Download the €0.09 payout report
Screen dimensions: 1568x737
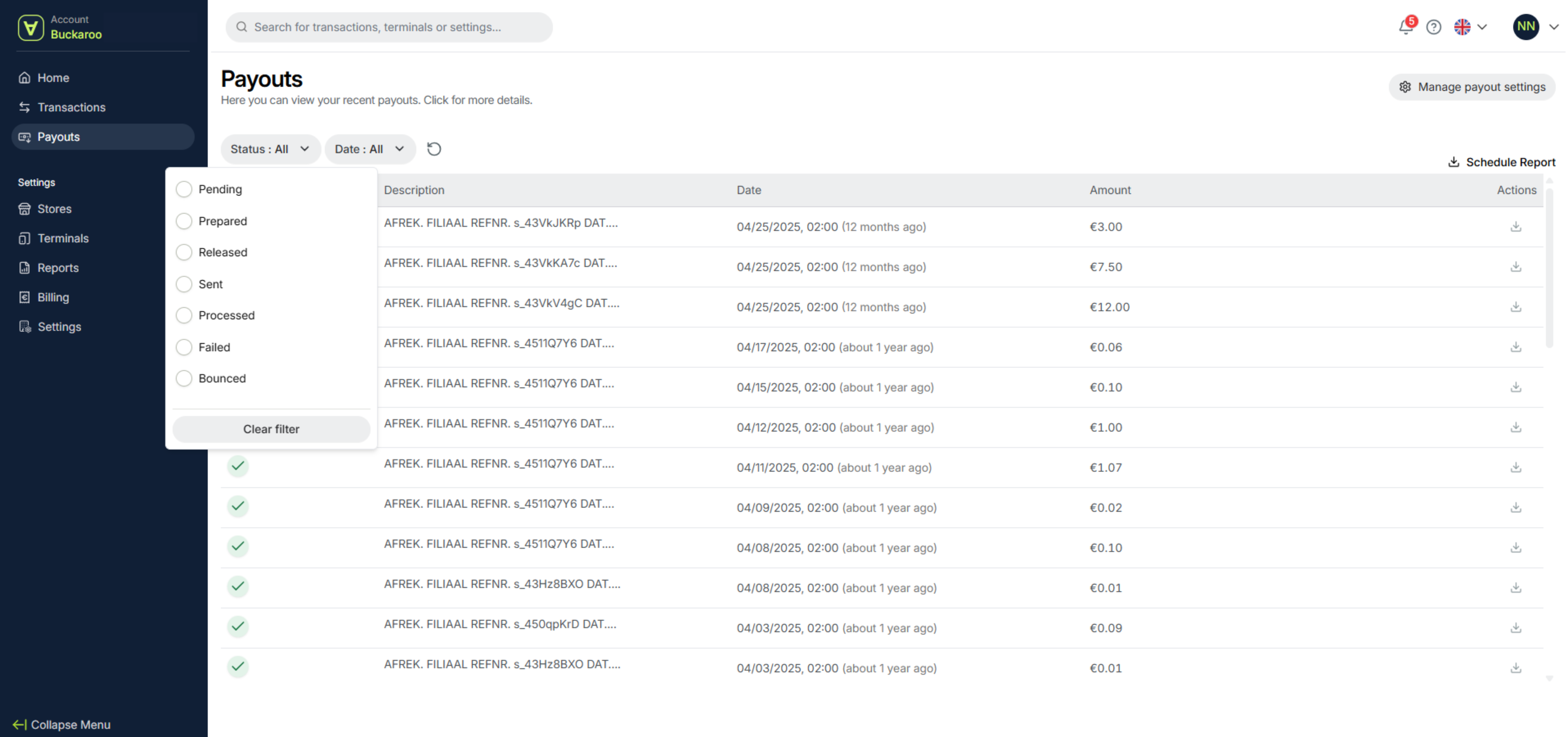click(x=1516, y=628)
